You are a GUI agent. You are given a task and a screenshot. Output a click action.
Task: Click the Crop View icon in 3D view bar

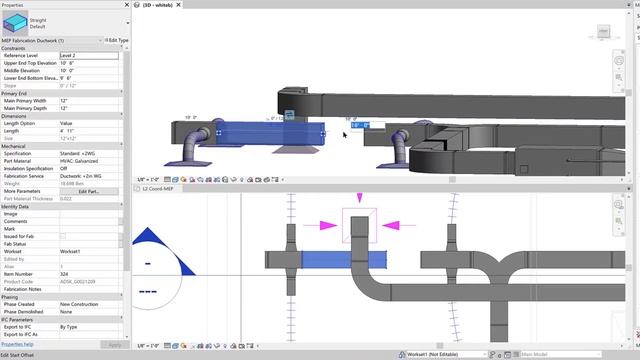[209, 180]
